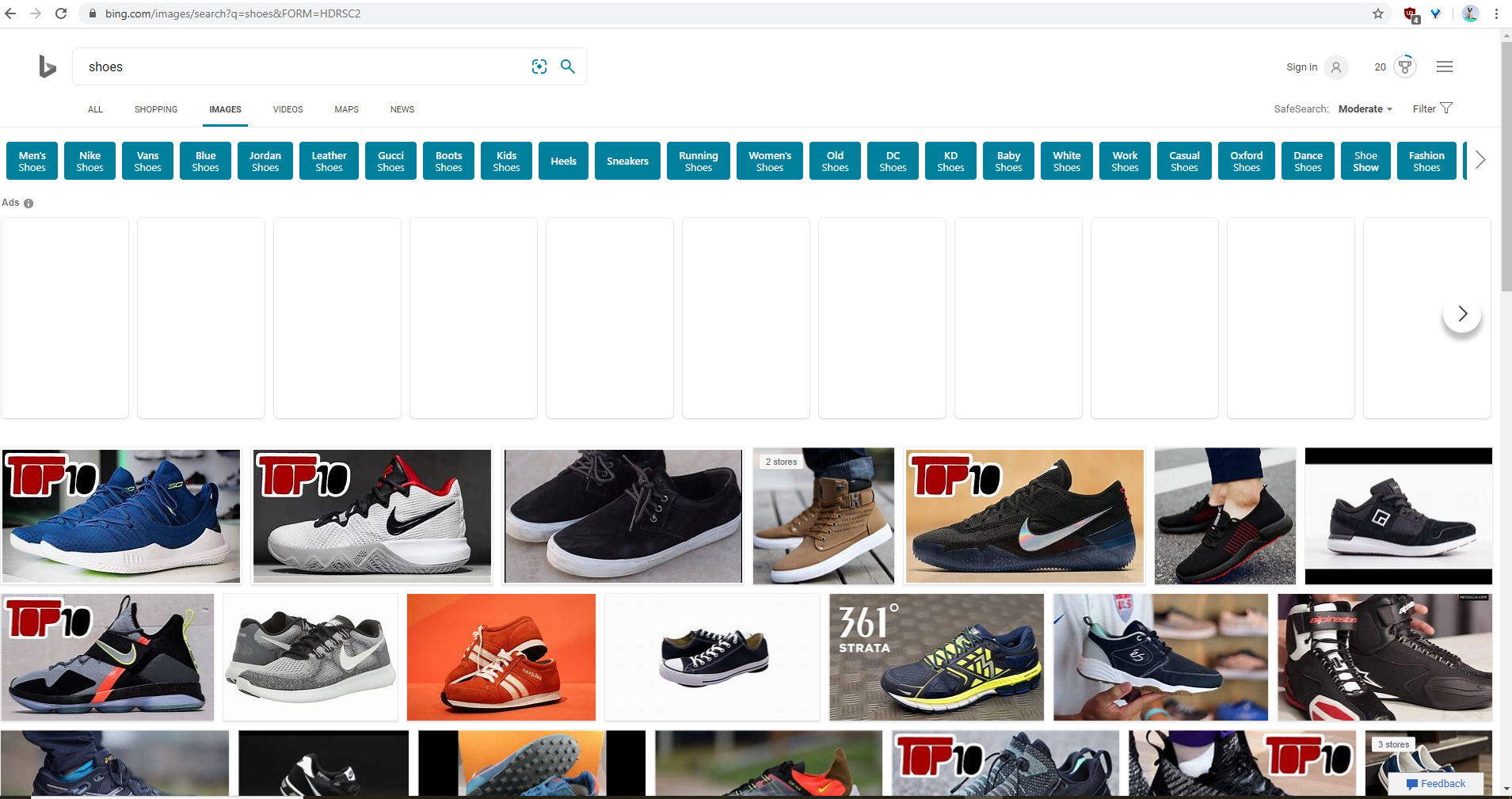Screen dimensions: 1512x799
Task: Select the Work Shoes chip
Action: 1125,161
